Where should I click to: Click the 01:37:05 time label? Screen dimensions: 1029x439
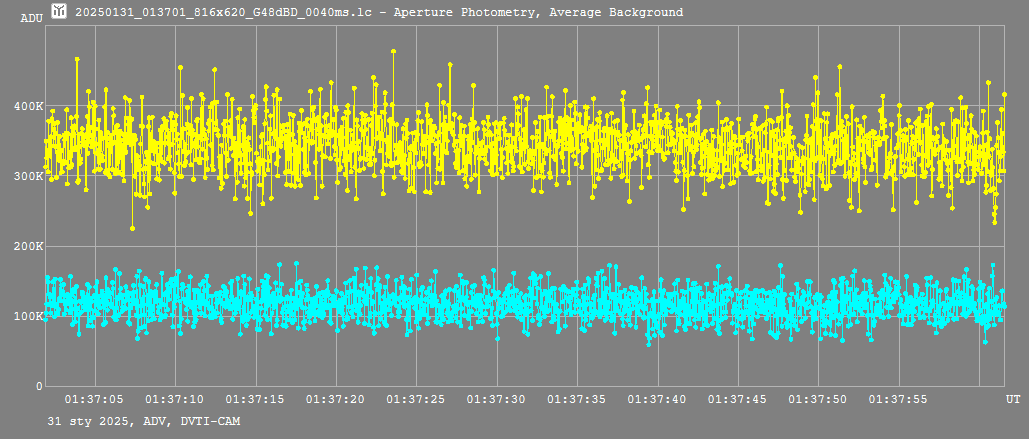point(94,399)
